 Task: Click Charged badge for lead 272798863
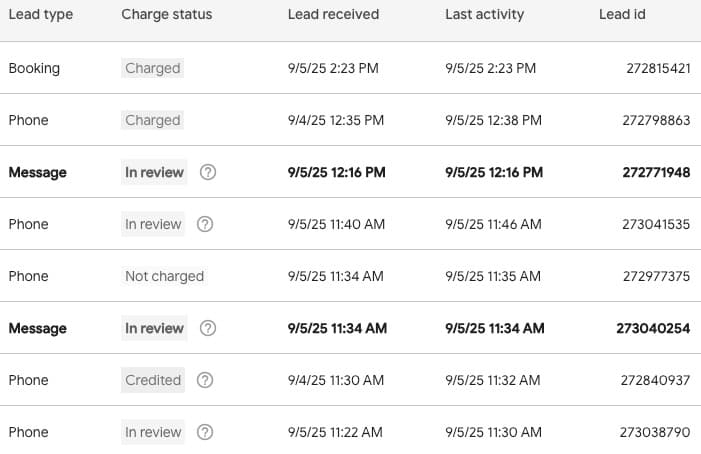point(152,120)
